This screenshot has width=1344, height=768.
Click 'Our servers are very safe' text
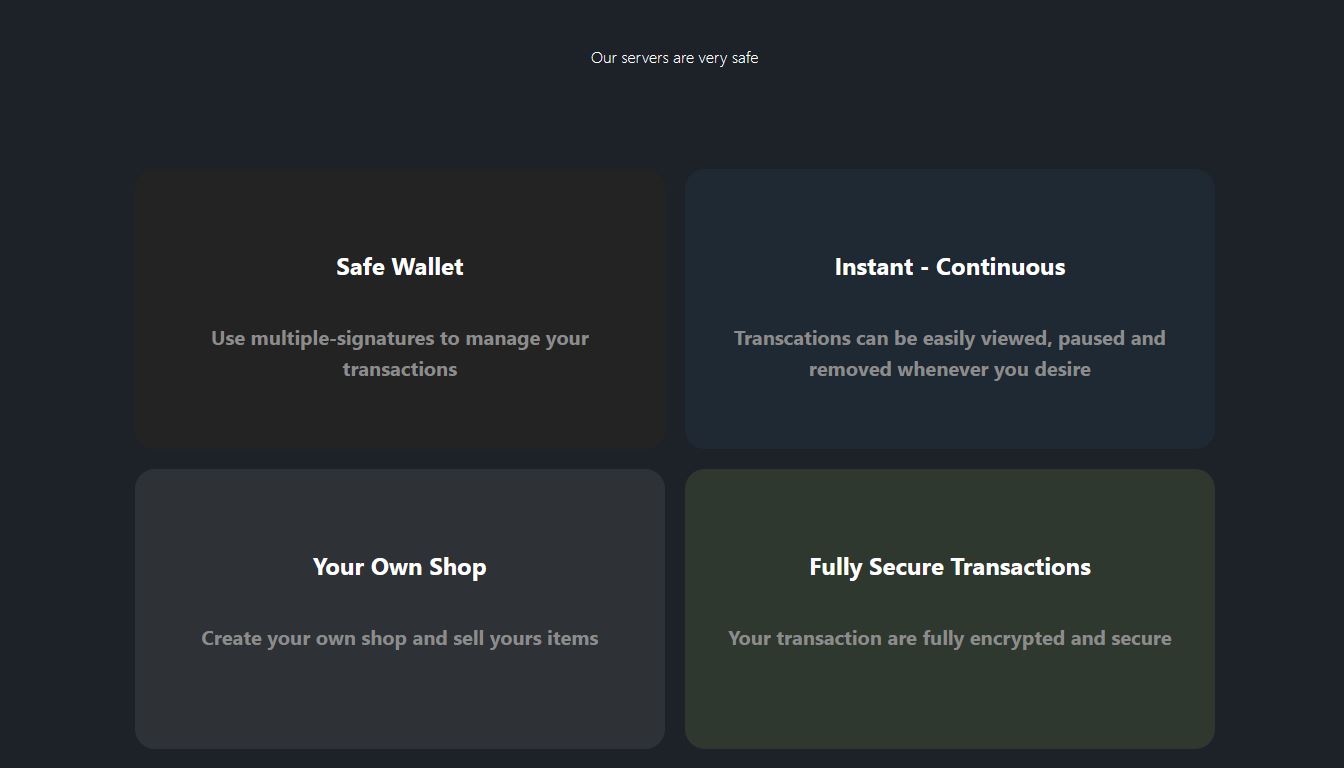tap(674, 58)
